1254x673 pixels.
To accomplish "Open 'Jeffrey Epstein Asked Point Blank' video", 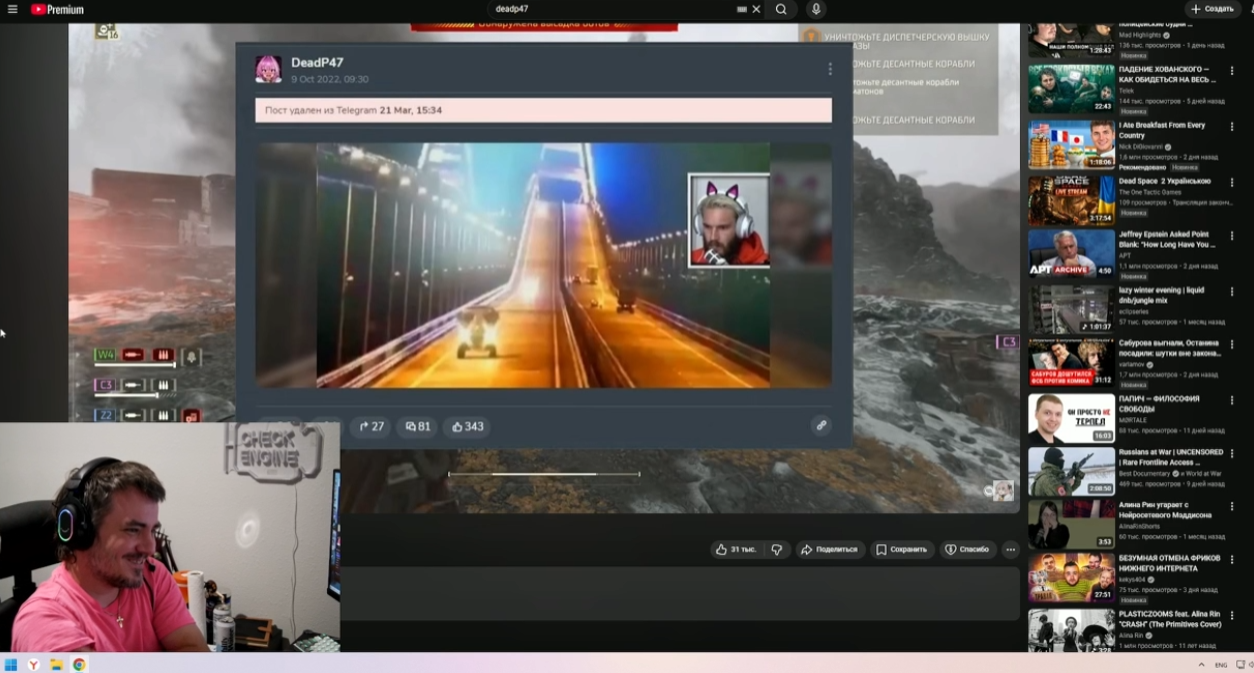I will [x=1167, y=239].
